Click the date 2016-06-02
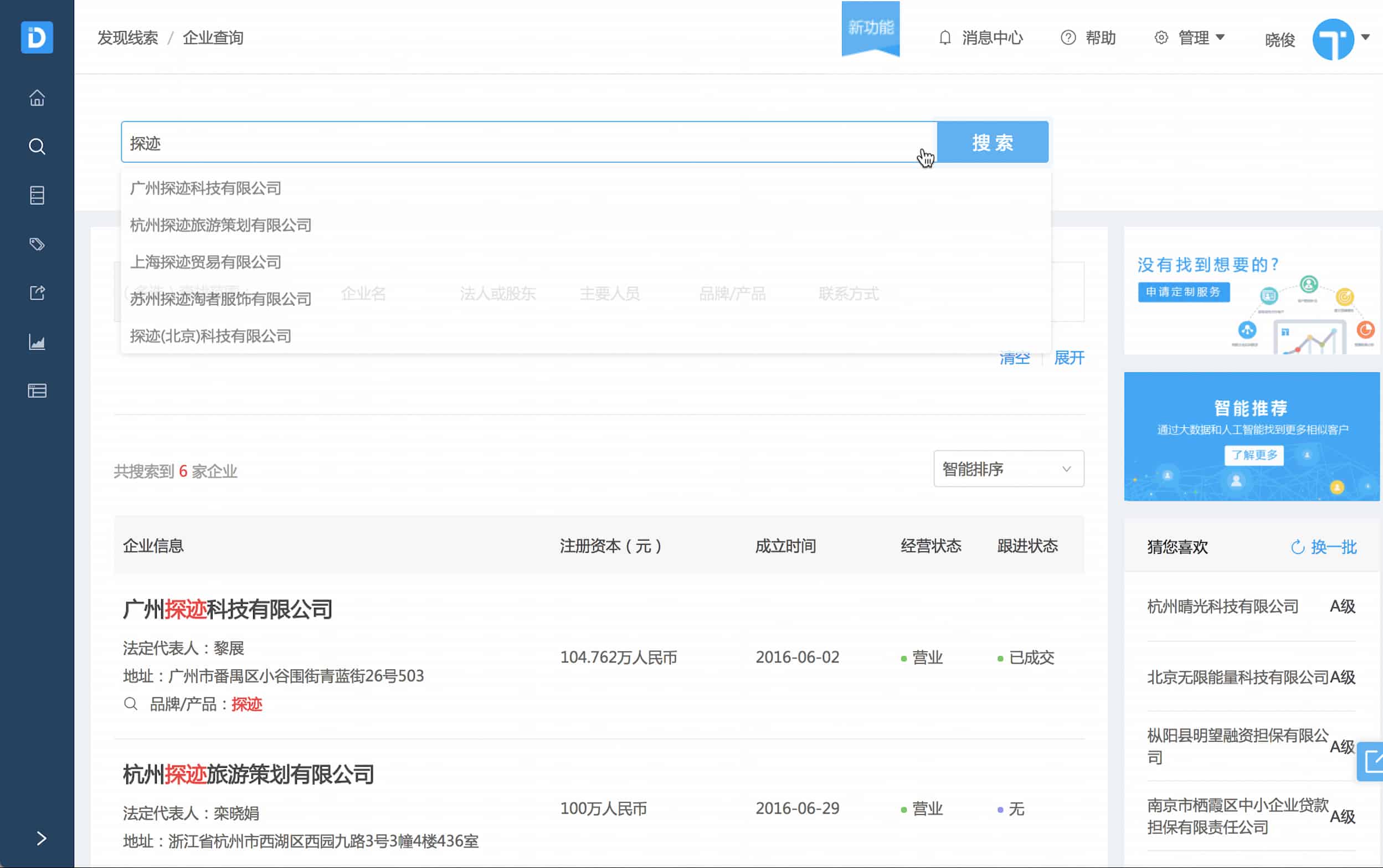The image size is (1383, 868). (797, 658)
